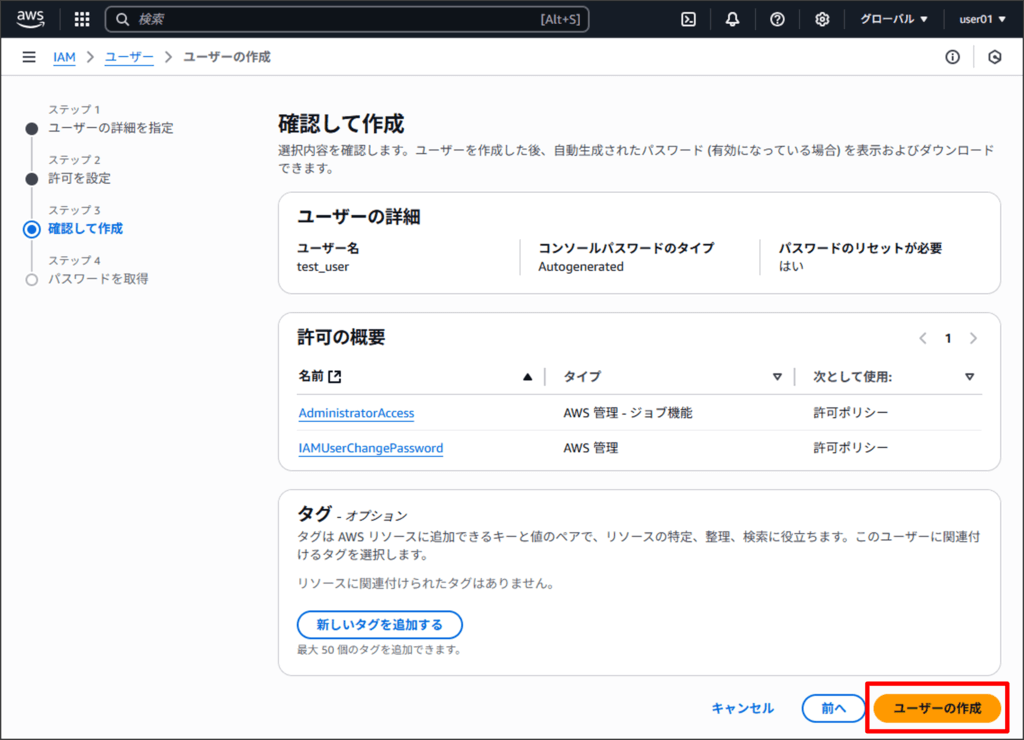Viewport: 1024px width, 740px height.
Task: Toggle the hamburger side navigation menu
Action: point(29,57)
